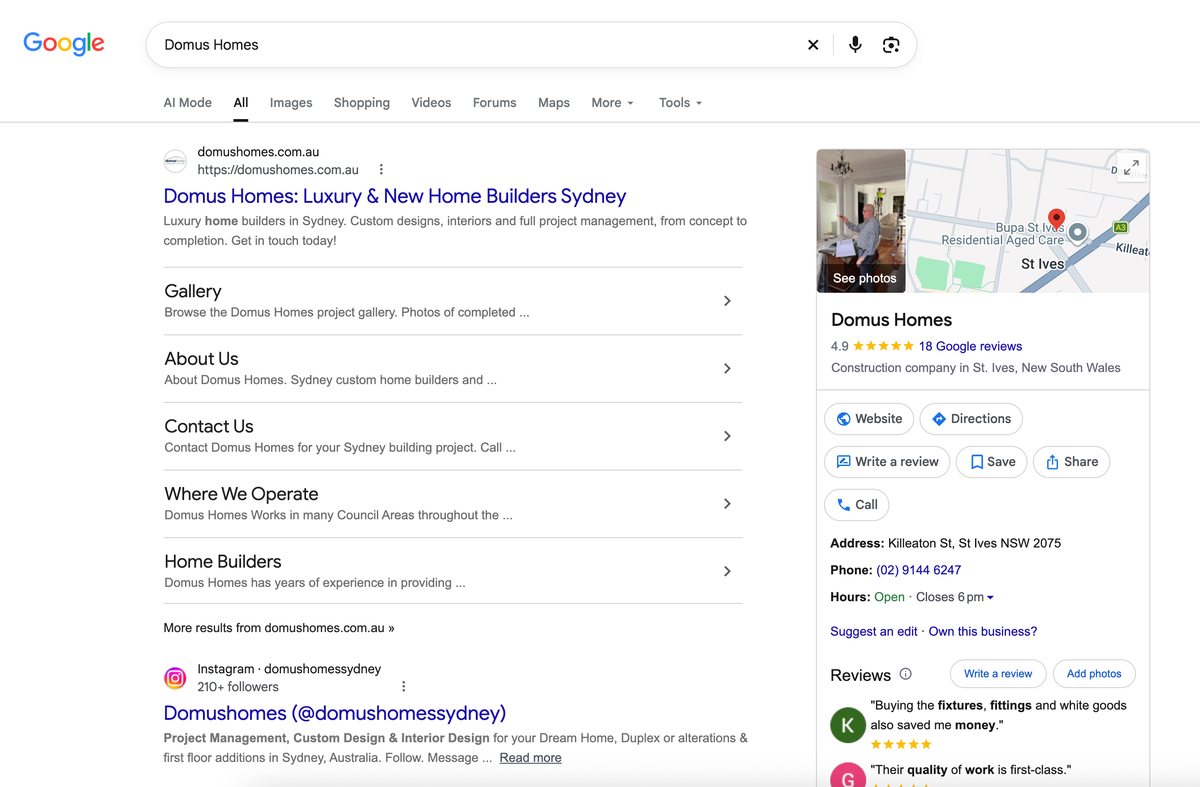
Task: Click the Save button
Action: coord(992,462)
